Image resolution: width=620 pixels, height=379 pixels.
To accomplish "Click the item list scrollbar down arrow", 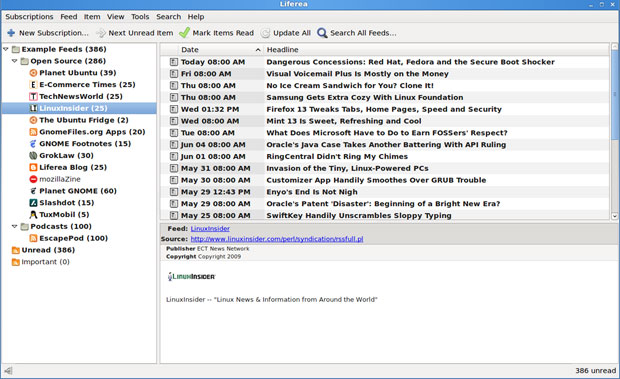I will [x=614, y=216].
